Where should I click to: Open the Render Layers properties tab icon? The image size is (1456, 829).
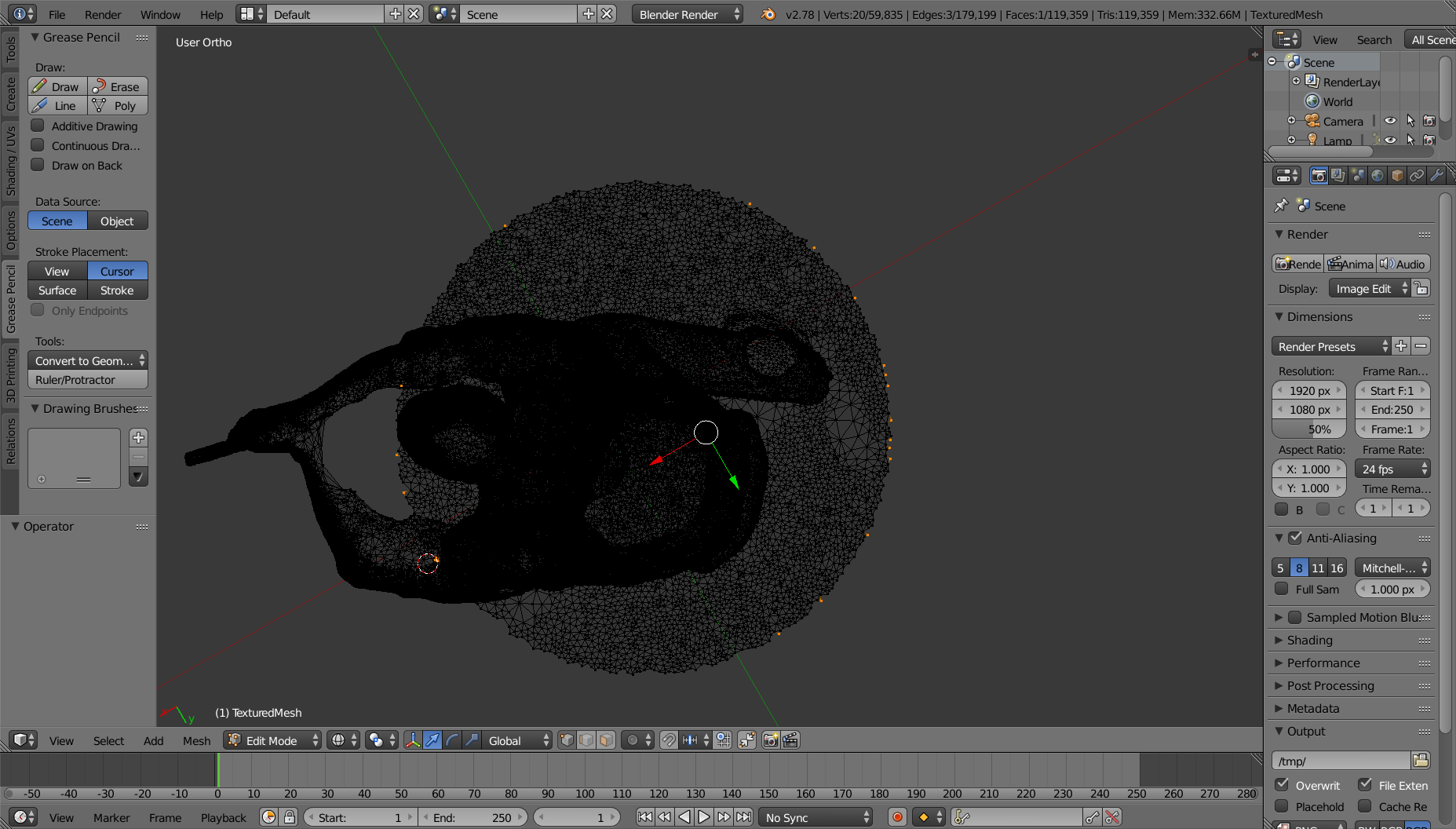[1338, 175]
